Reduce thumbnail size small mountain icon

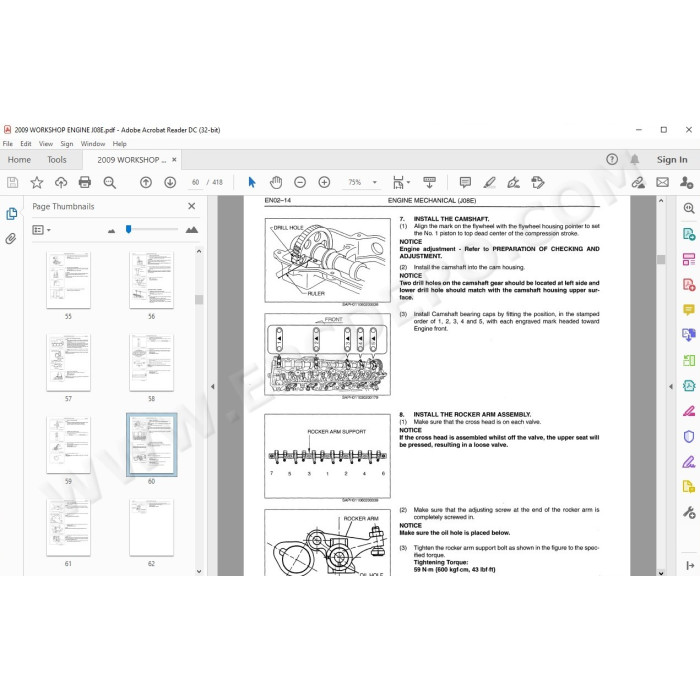(x=111, y=230)
